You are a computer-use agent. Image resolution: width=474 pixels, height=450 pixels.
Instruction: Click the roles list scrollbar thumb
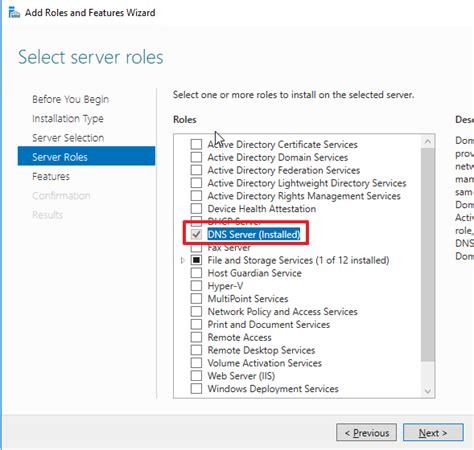click(x=428, y=255)
